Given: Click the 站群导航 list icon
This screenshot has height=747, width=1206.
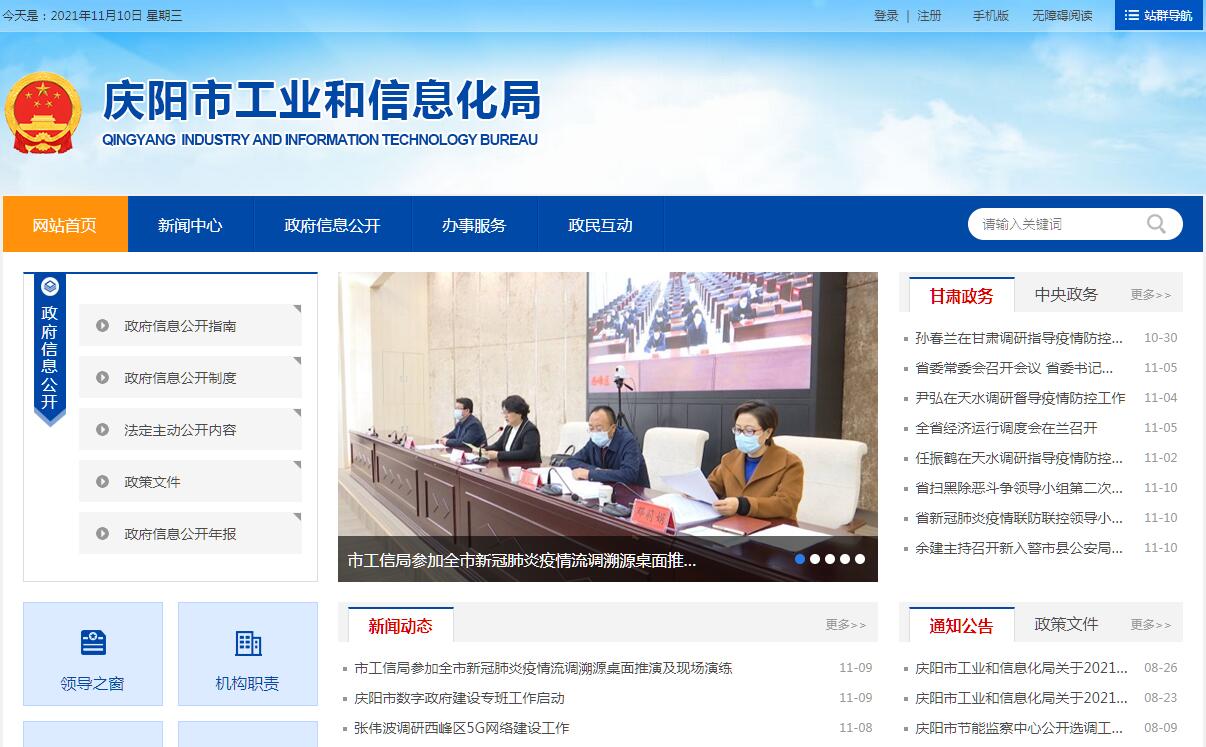Looking at the screenshot, I should point(1131,15).
